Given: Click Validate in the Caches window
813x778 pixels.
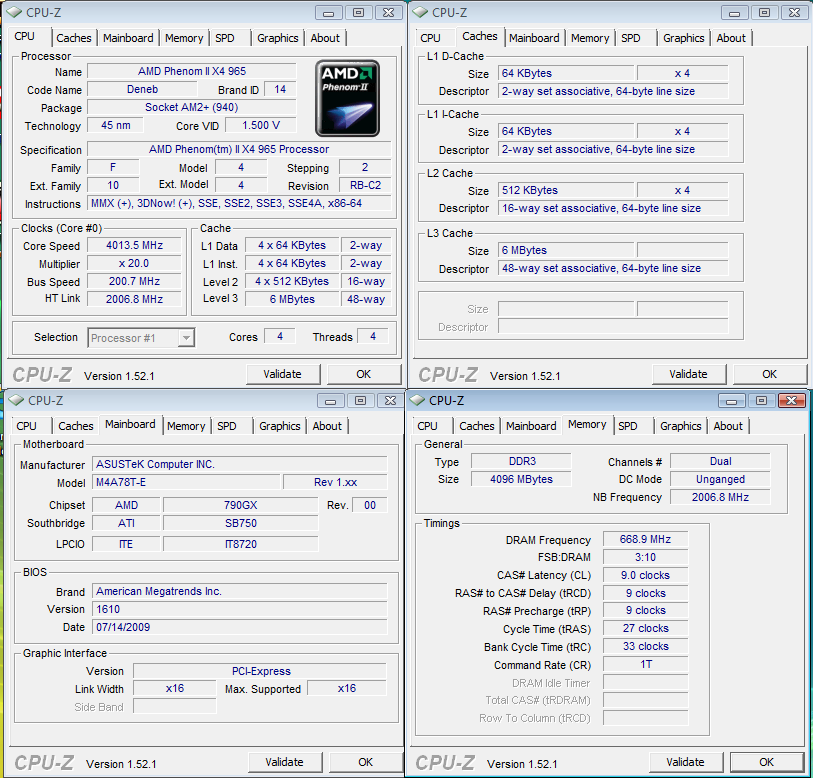Looking at the screenshot, I should [689, 374].
